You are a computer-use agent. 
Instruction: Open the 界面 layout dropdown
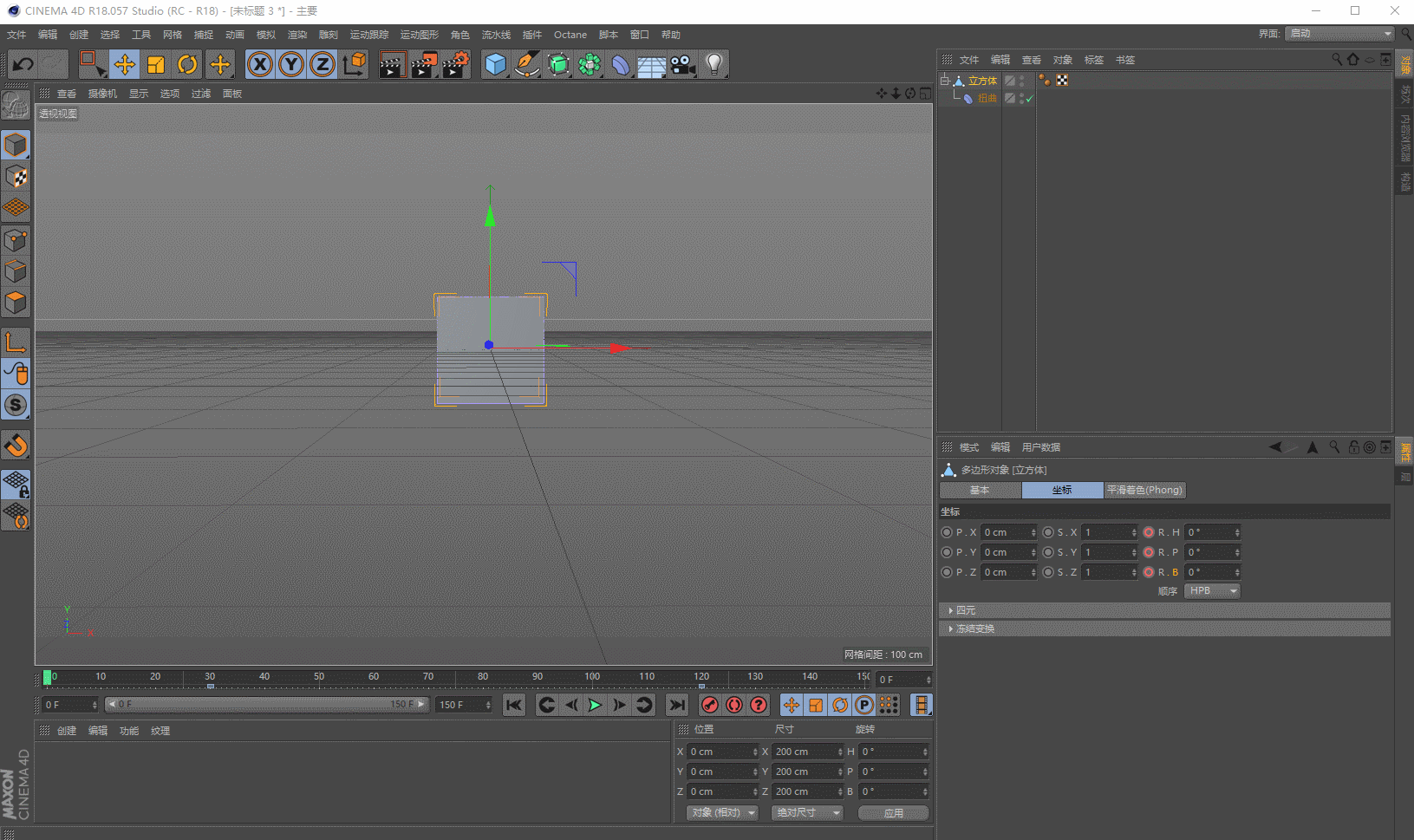pyautogui.click(x=1339, y=34)
